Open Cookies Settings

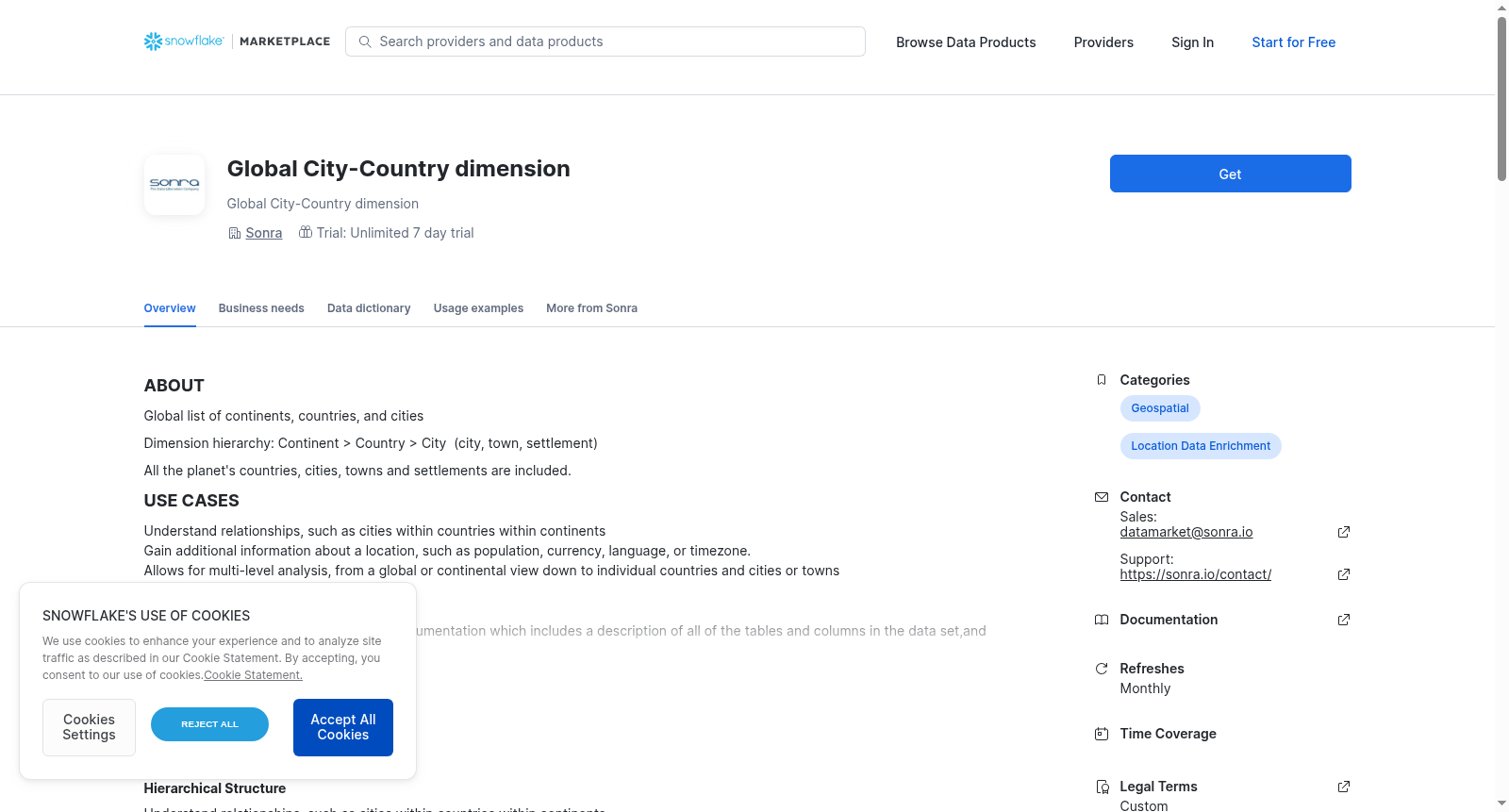(89, 727)
